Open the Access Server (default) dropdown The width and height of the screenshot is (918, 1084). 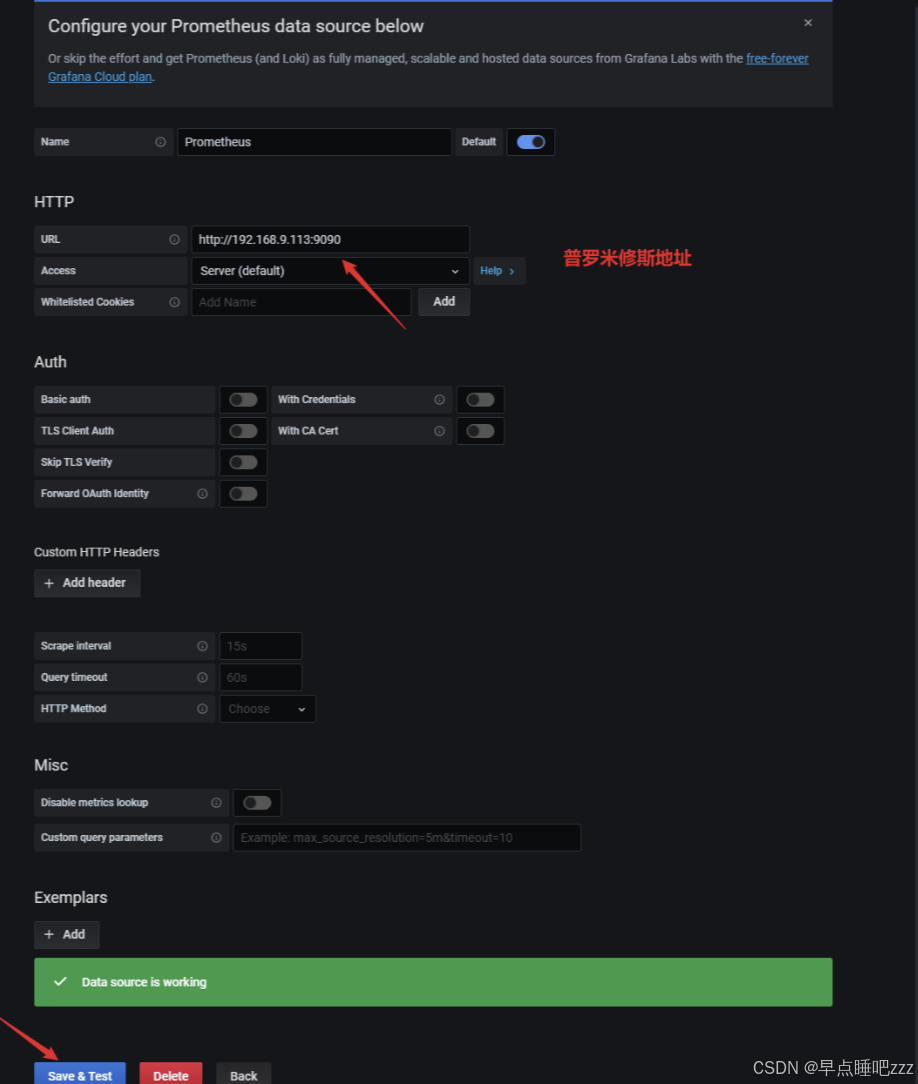(x=330, y=271)
